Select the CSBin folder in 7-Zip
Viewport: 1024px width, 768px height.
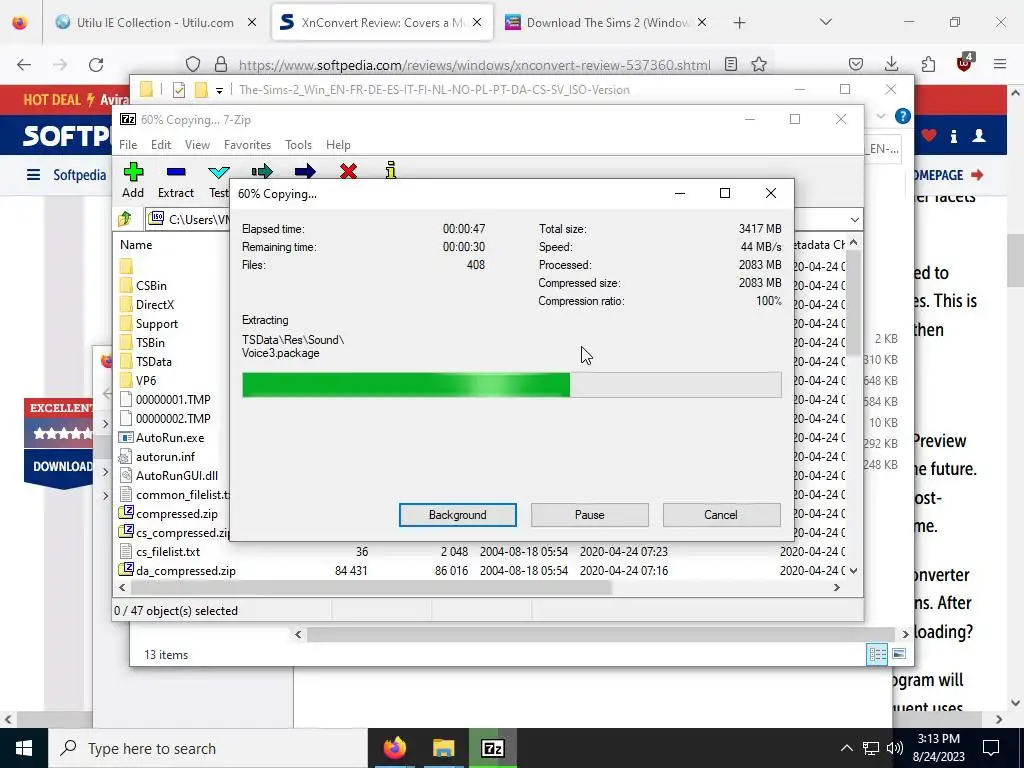[151, 285]
